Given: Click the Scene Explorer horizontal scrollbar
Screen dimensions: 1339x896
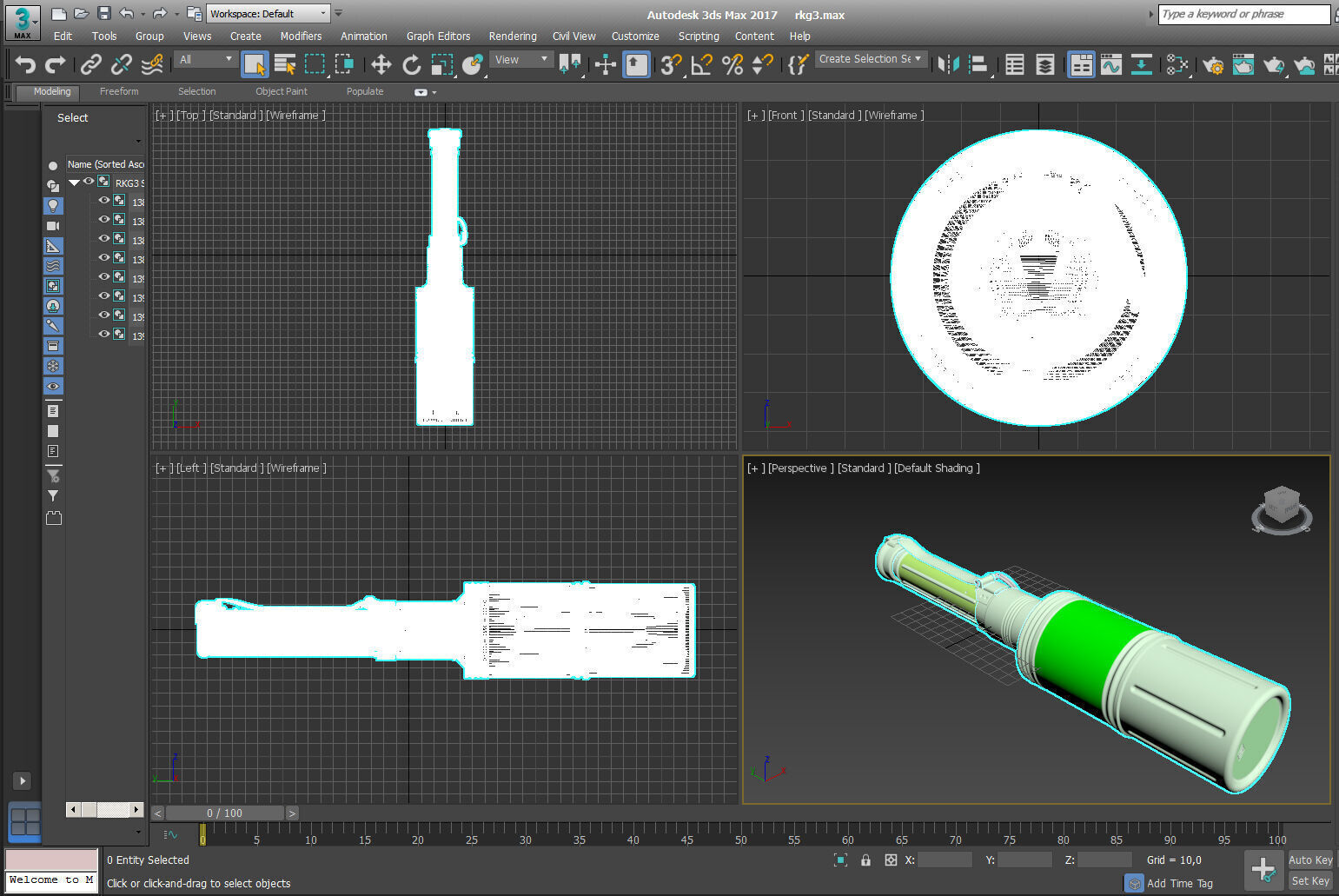Looking at the screenshot, I should click(x=104, y=810).
